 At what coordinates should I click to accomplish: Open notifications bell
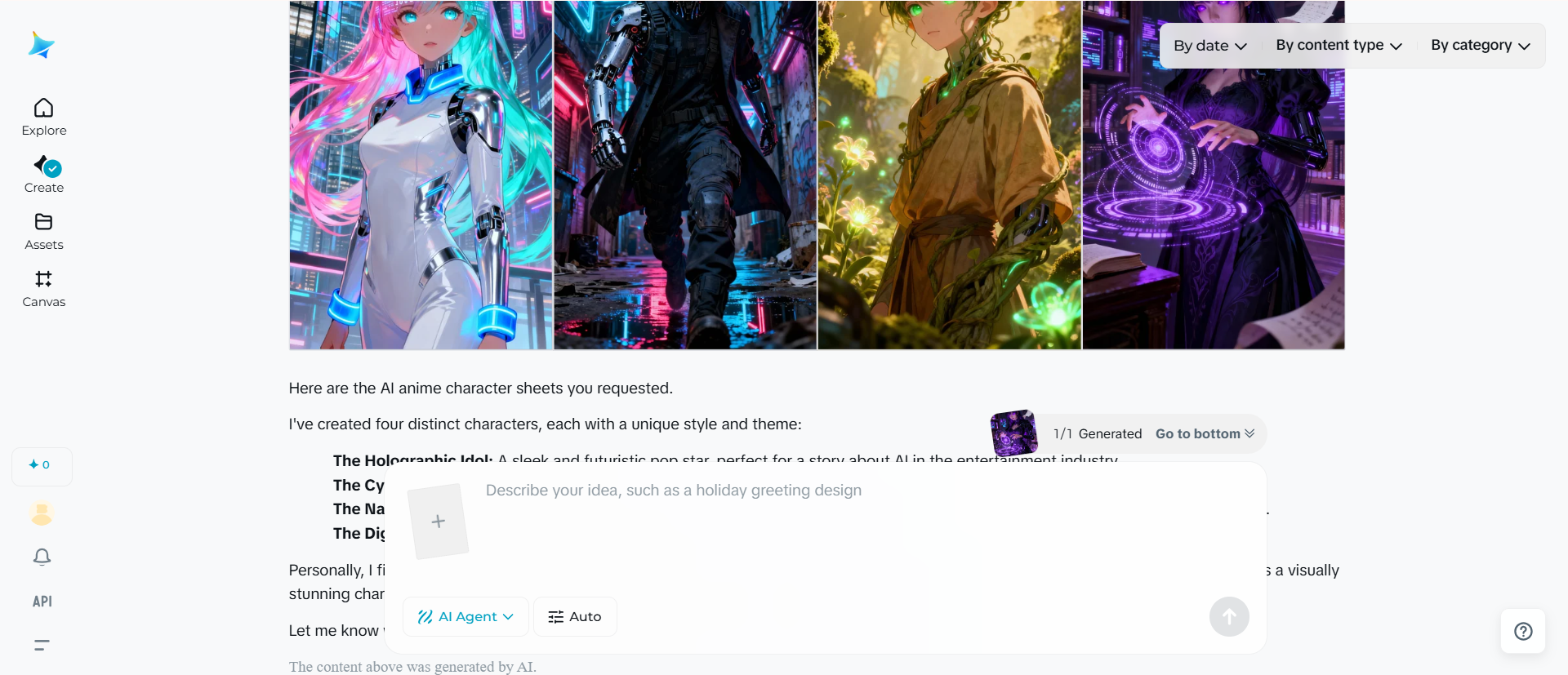click(42, 557)
